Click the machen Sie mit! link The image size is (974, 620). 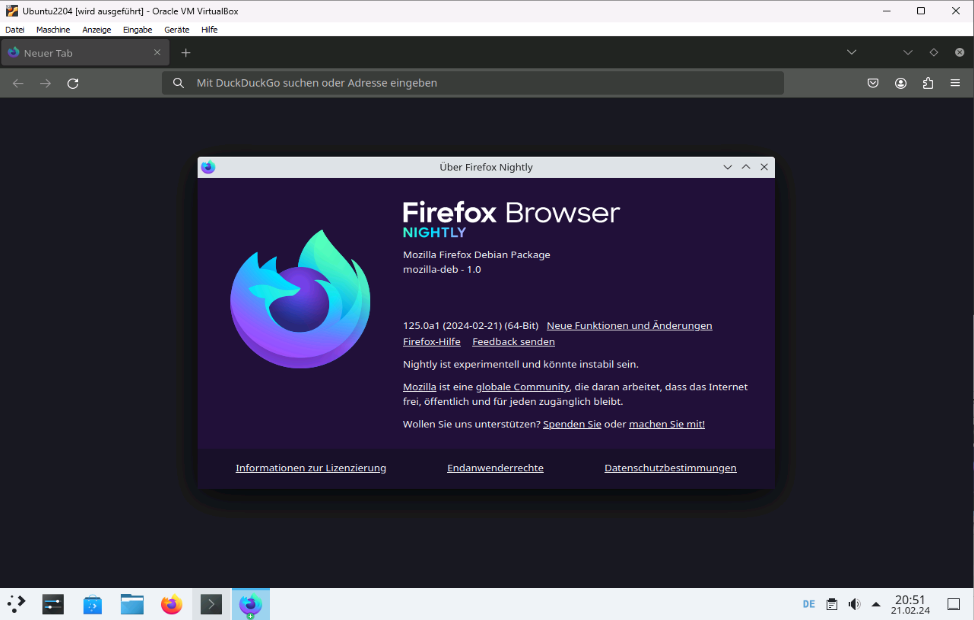click(x=667, y=424)
